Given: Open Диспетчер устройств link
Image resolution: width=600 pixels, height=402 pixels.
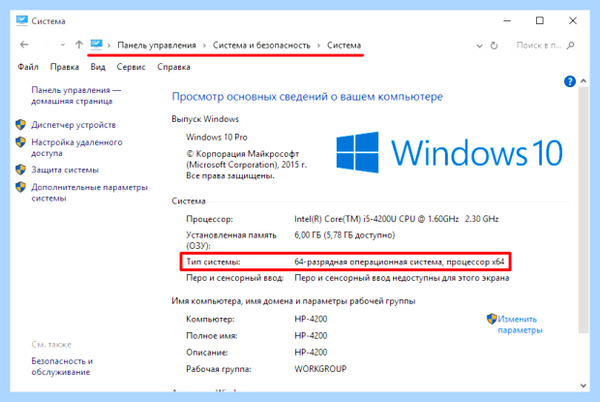Looking at the screenshot, I should (73, 125).
